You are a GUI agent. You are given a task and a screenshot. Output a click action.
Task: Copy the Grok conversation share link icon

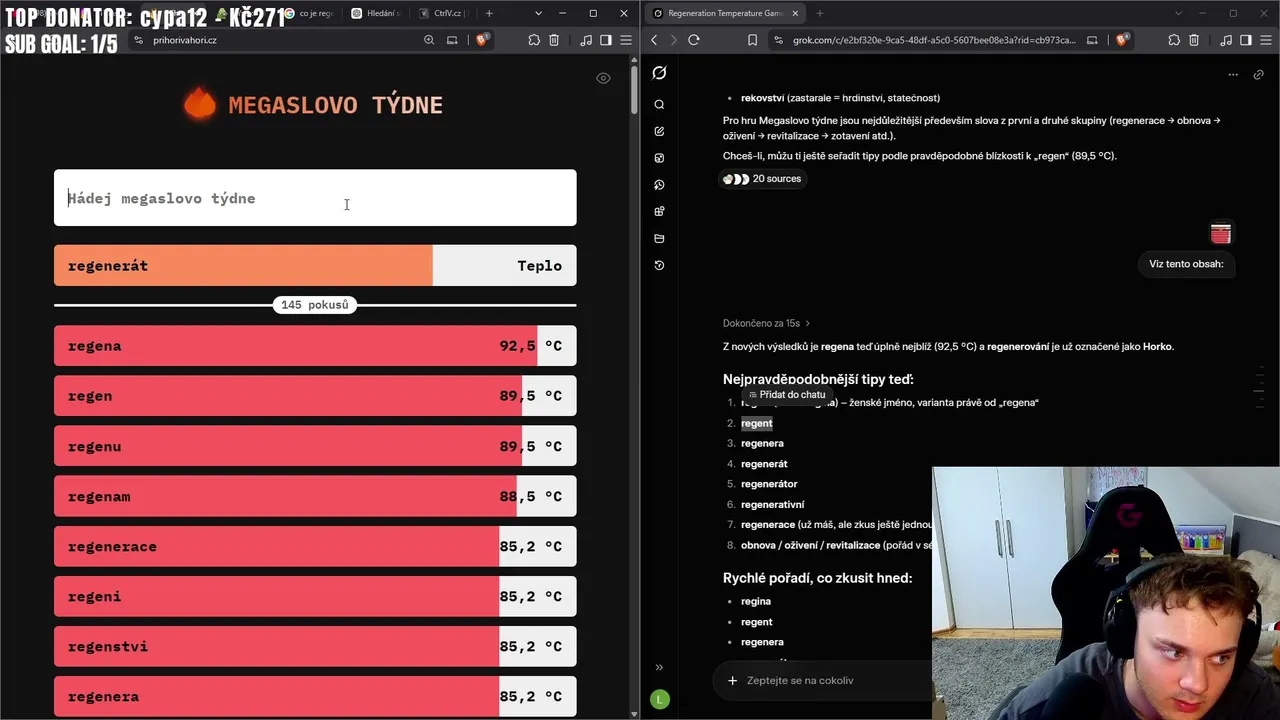tap(1259, 74)
